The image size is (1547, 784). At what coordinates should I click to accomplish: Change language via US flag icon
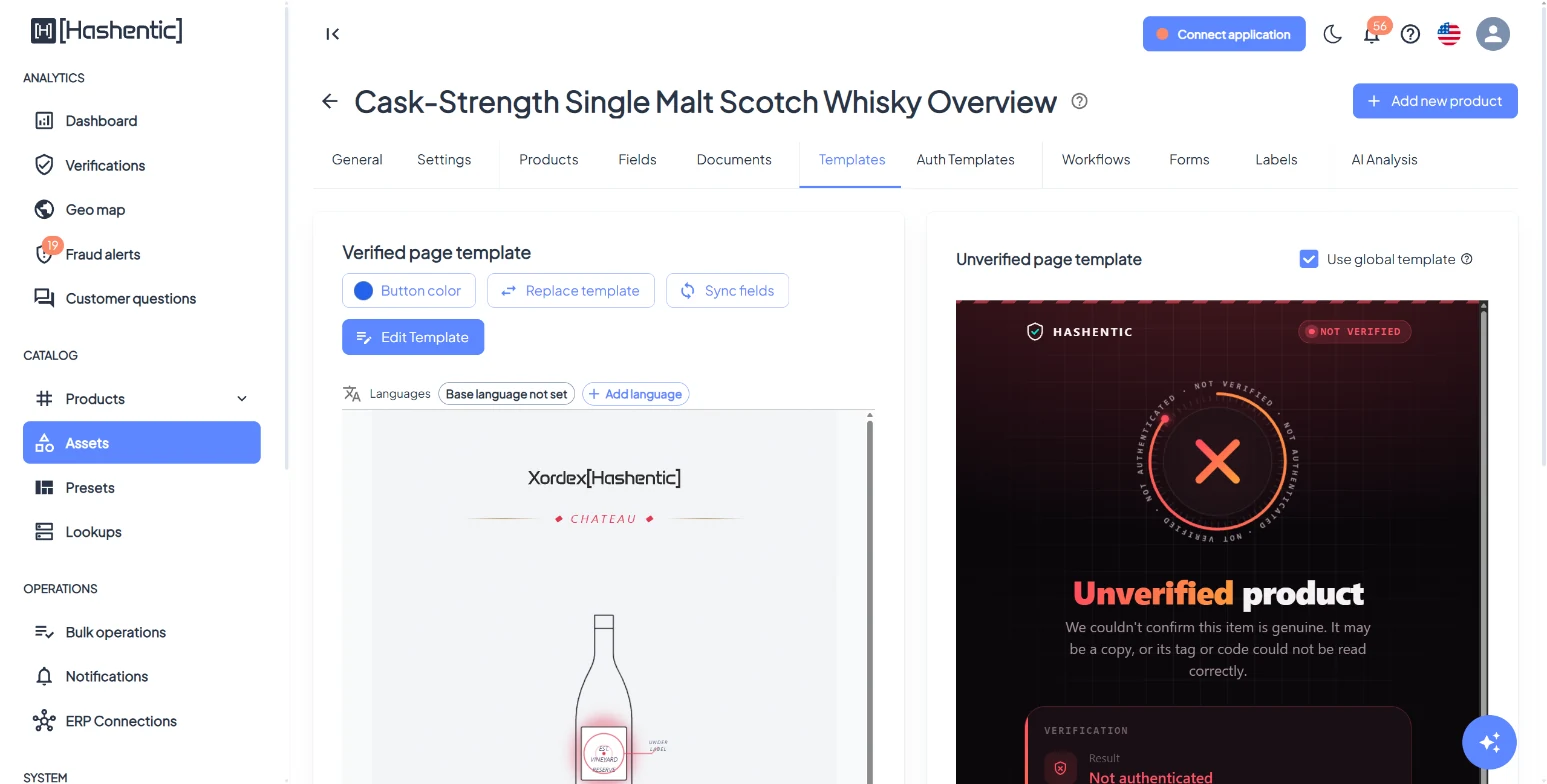click(1449, 34)
